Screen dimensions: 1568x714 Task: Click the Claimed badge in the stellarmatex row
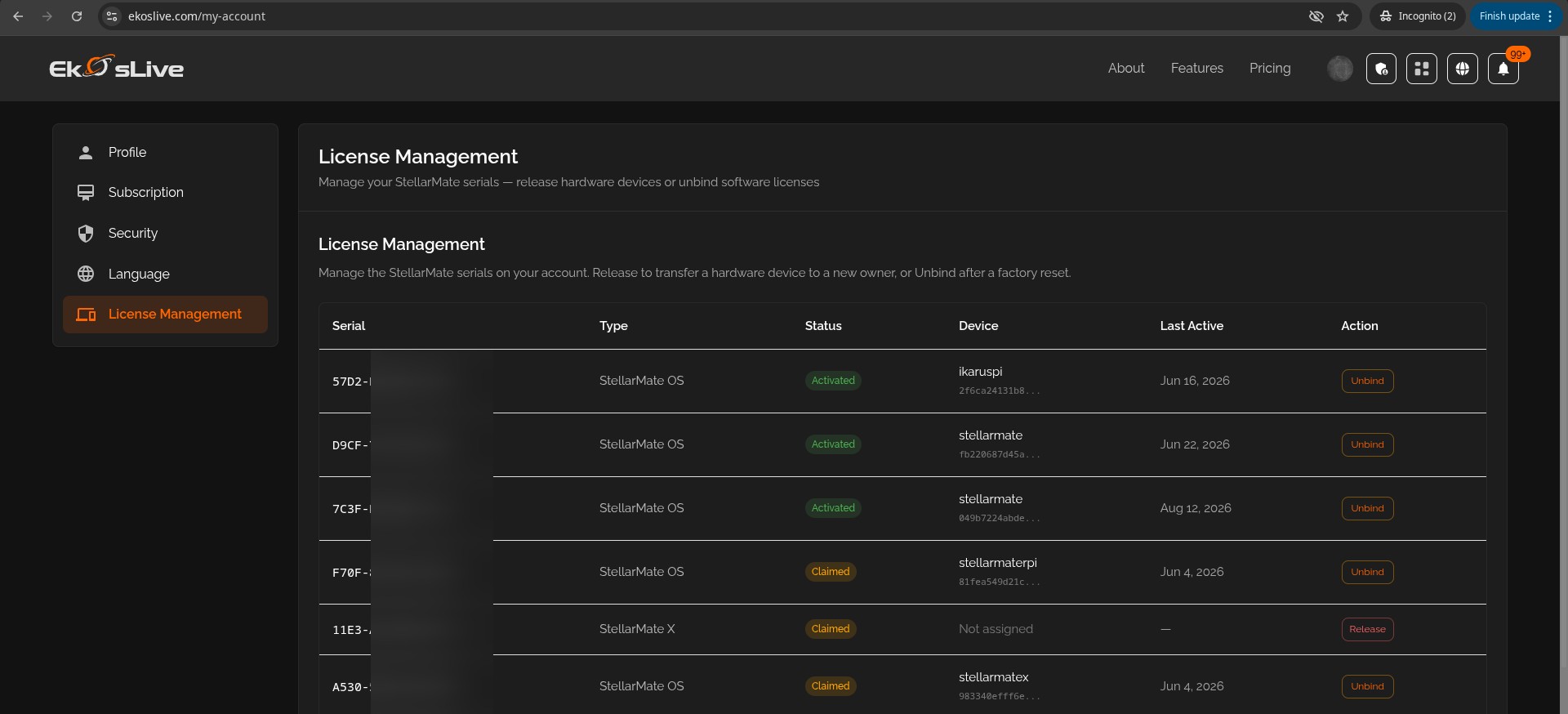[x=831, y=686]
